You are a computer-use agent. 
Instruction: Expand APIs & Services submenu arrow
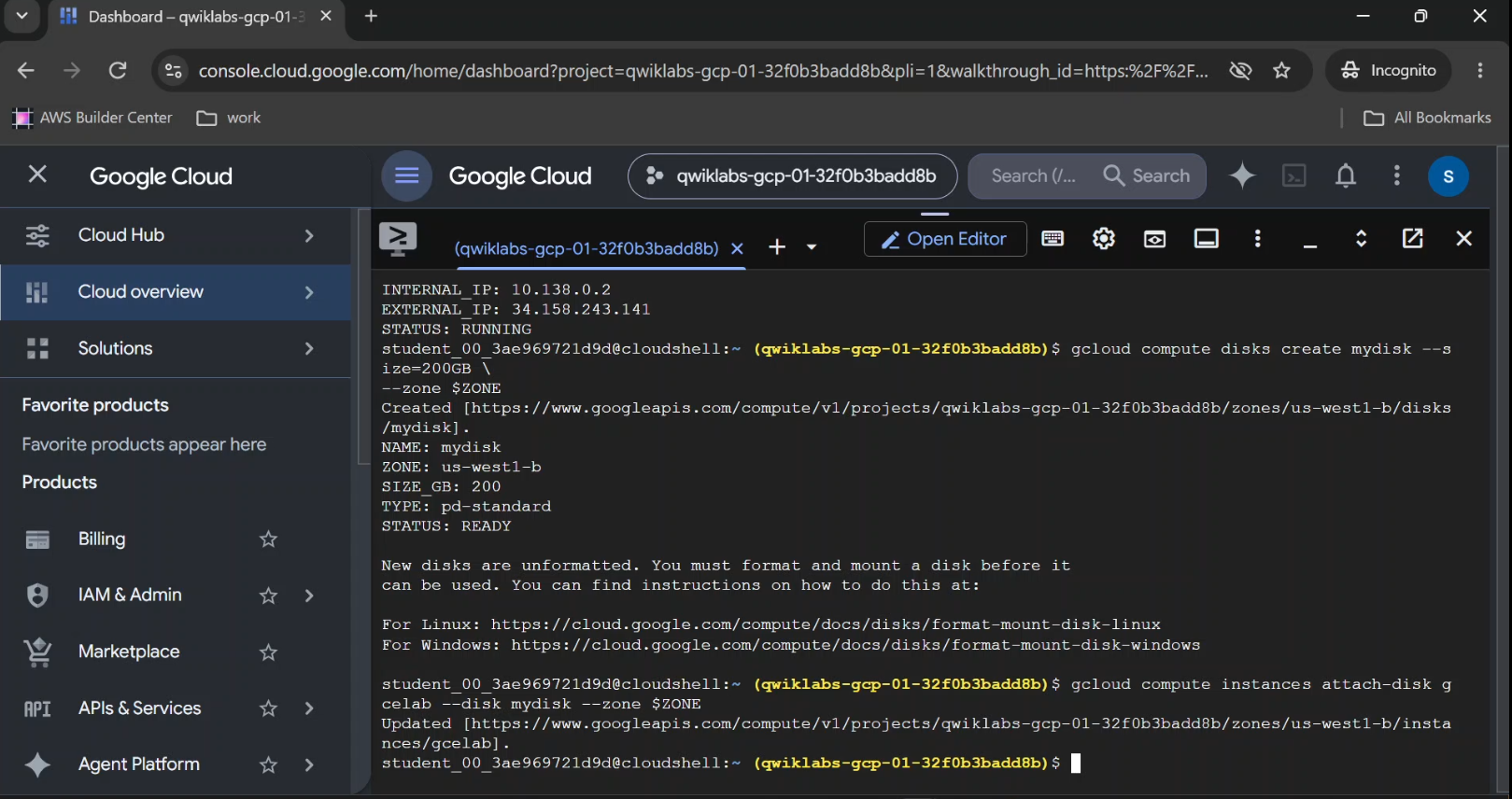tap(309, 708)
